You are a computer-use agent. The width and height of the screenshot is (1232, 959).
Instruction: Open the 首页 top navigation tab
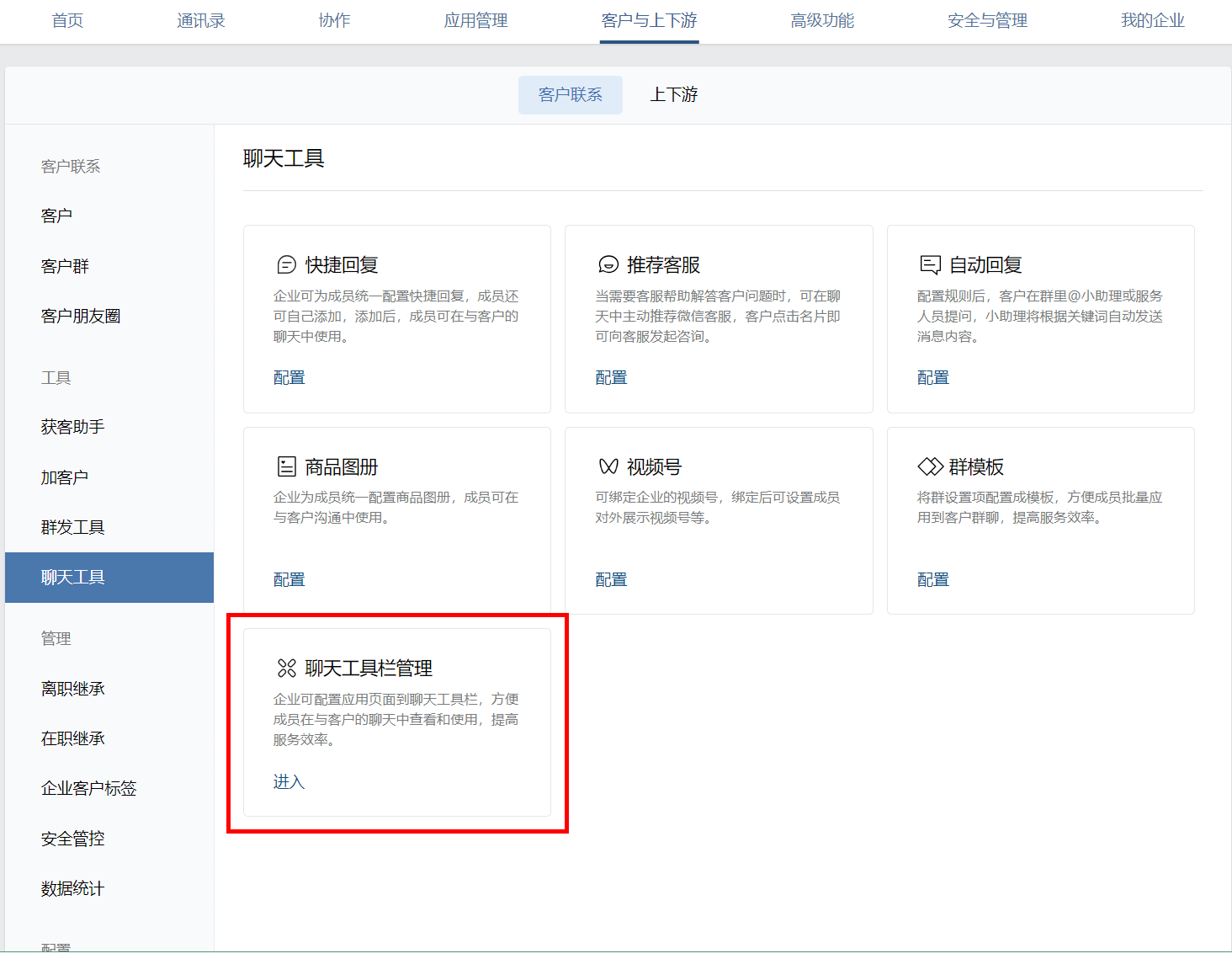(x=67, y=21)
